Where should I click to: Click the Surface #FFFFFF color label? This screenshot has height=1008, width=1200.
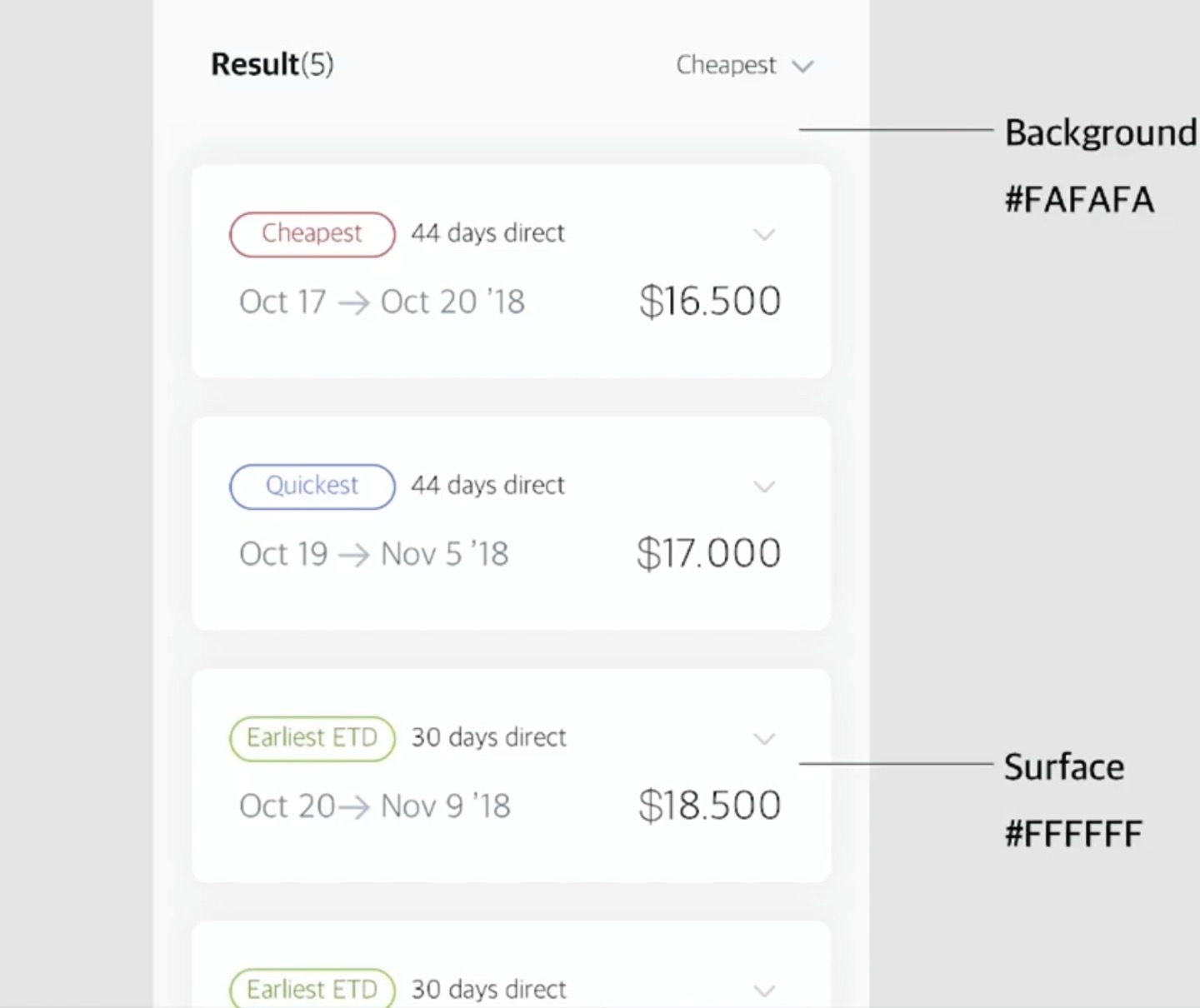click(x=1071, y=800)
